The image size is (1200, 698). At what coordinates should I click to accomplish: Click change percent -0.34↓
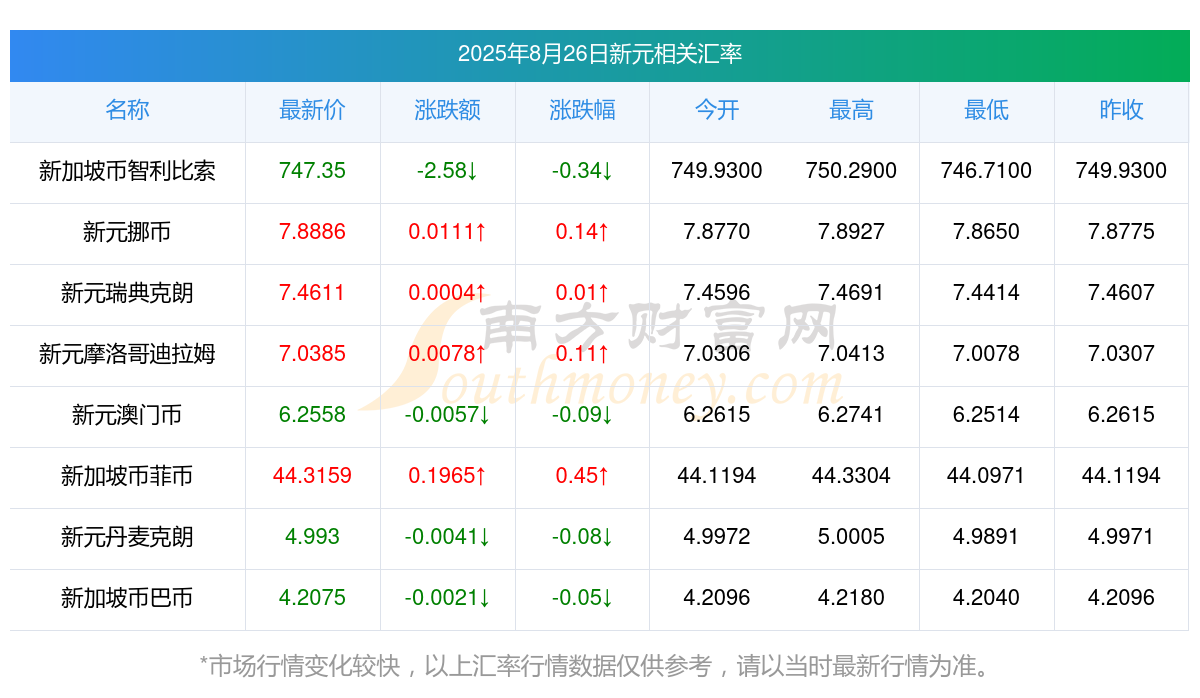(x=582, y=171)
